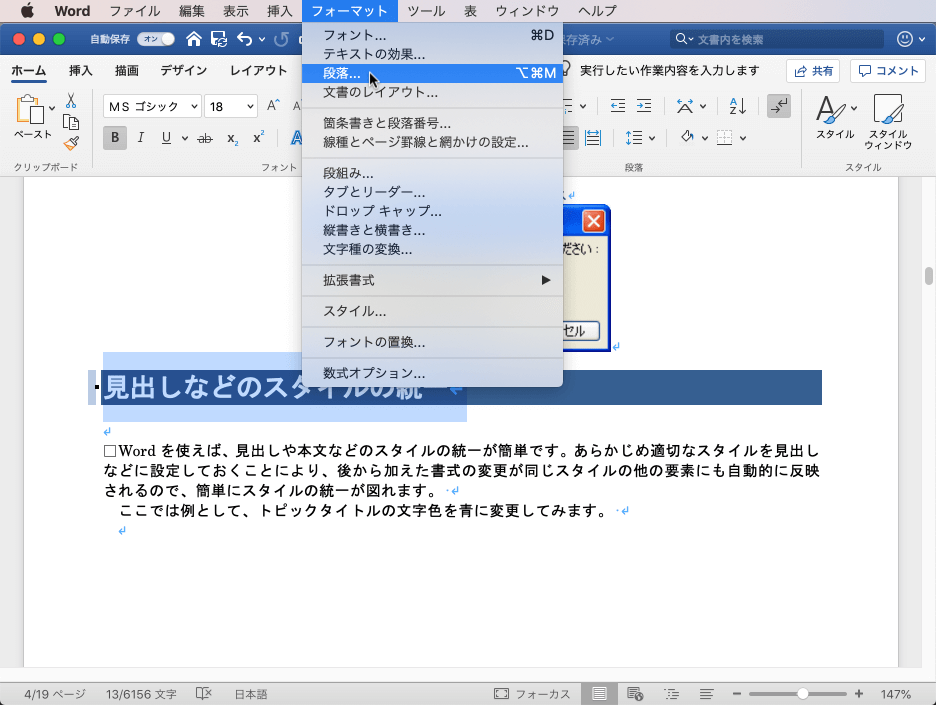
Task: Click the Shading paint bucket icon
Action: [x=687, y=138]
